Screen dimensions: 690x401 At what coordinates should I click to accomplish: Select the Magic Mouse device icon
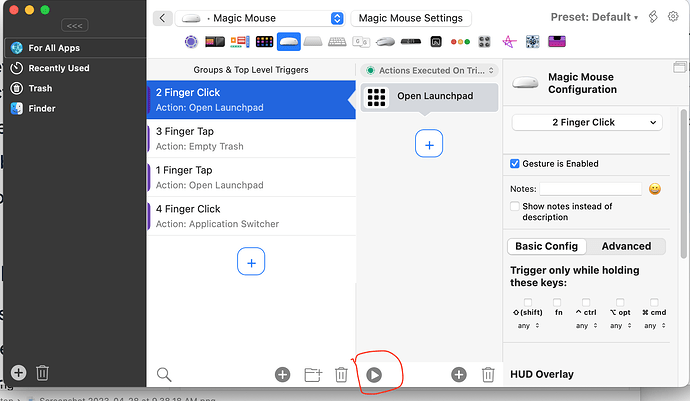tap(289, 42)
